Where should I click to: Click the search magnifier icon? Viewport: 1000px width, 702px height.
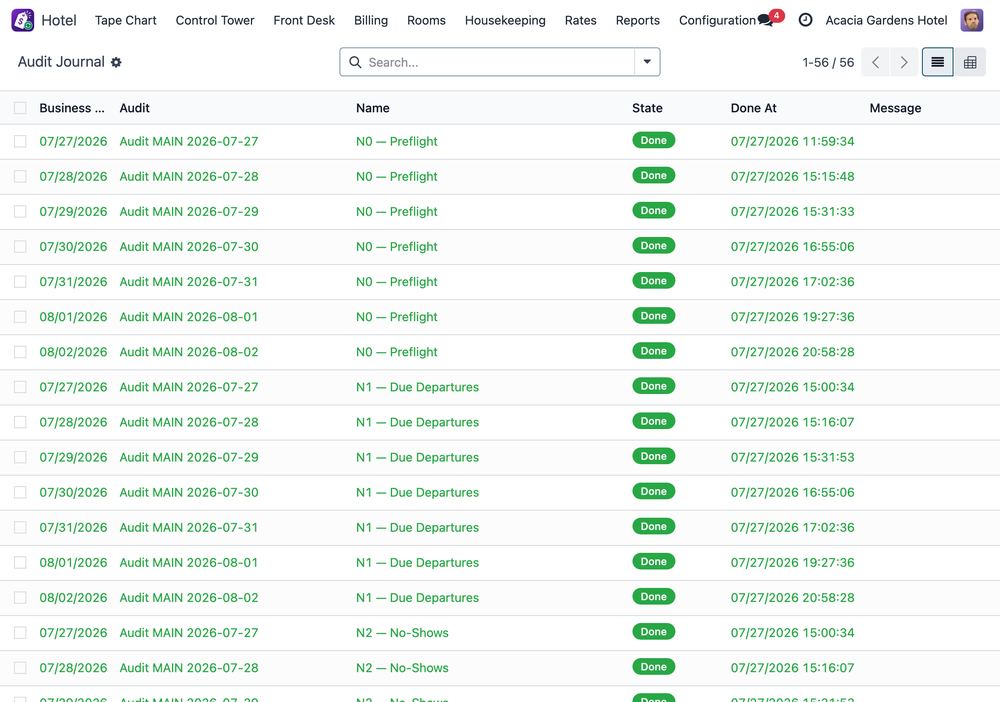tap(355, 62)
